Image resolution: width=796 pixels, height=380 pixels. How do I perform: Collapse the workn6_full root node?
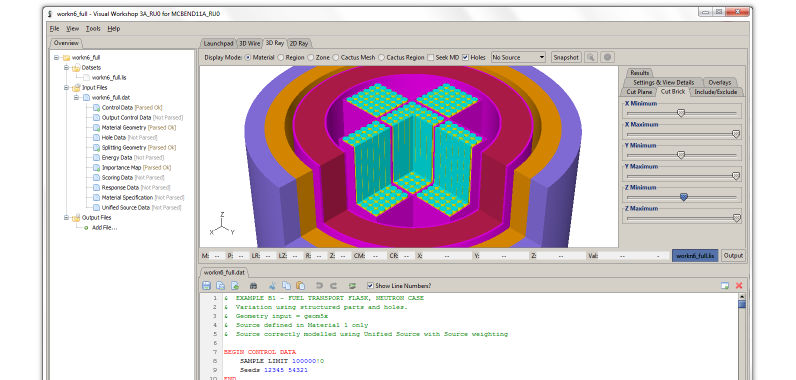(x=56, y=58)
